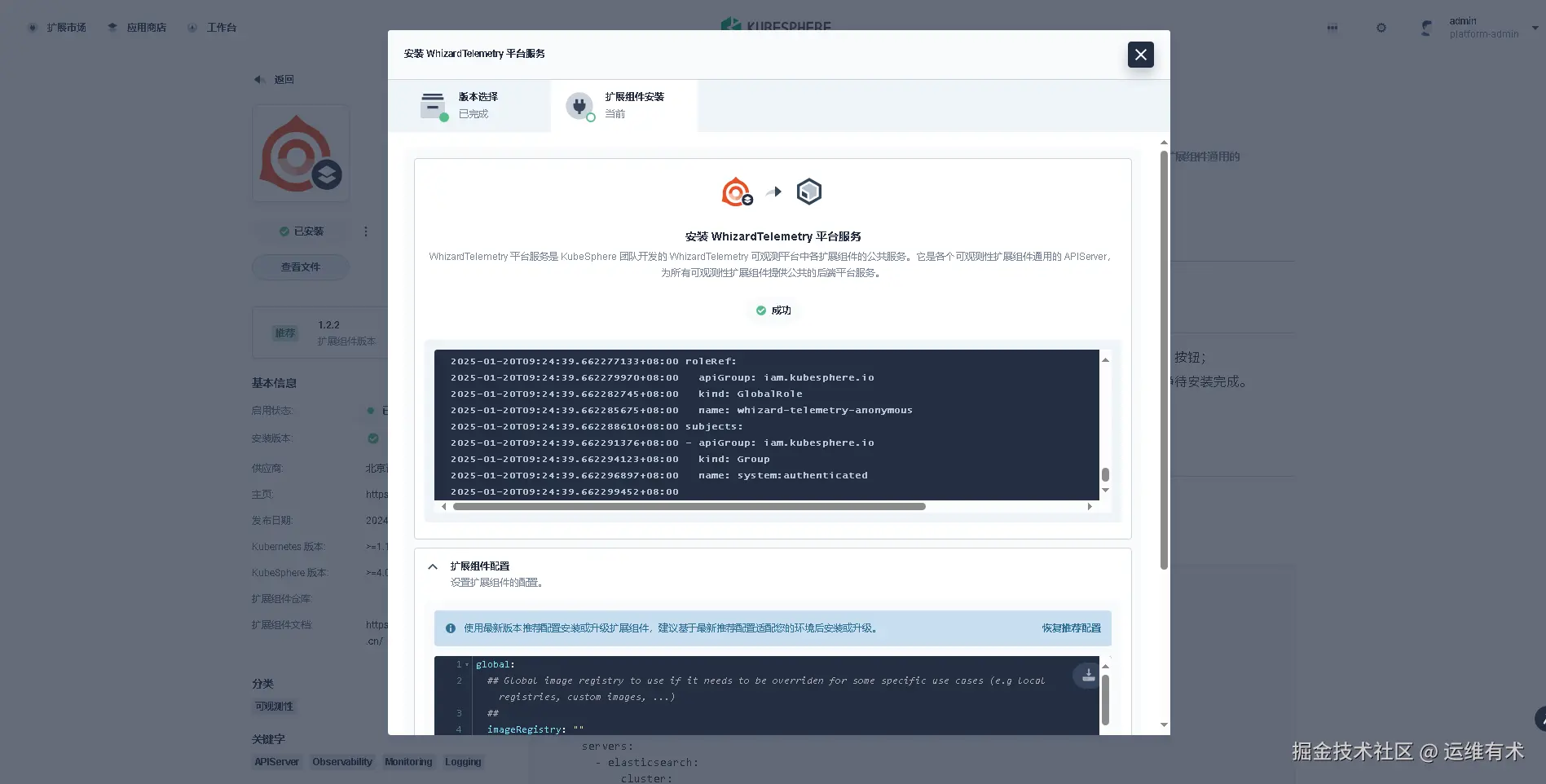Click the 返回 back link
This screenshot has height=784, width=1546.
coord(284,80)
